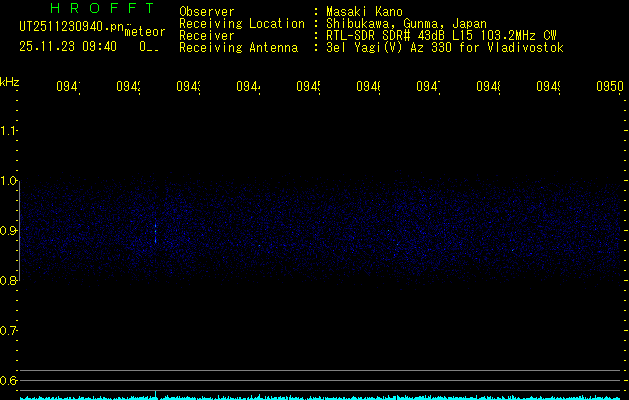Click the 0.8 kHz frequency axis label

[x=9, y=280]
